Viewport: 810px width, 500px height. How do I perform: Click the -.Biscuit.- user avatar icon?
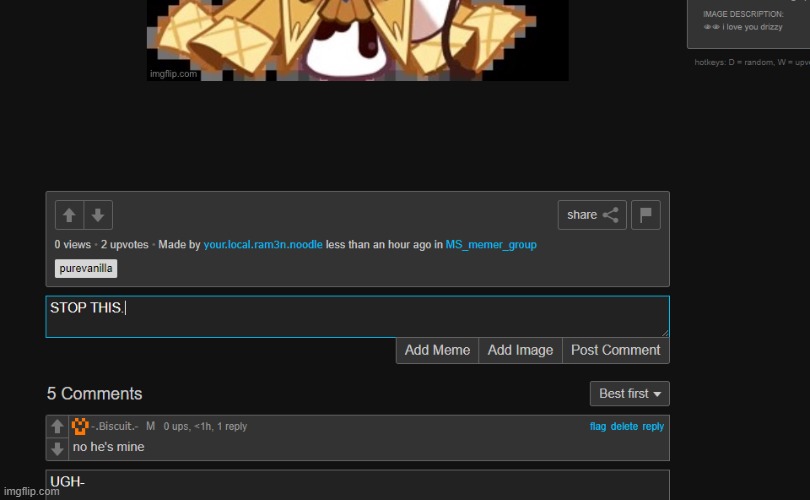(x=80, y=426)
